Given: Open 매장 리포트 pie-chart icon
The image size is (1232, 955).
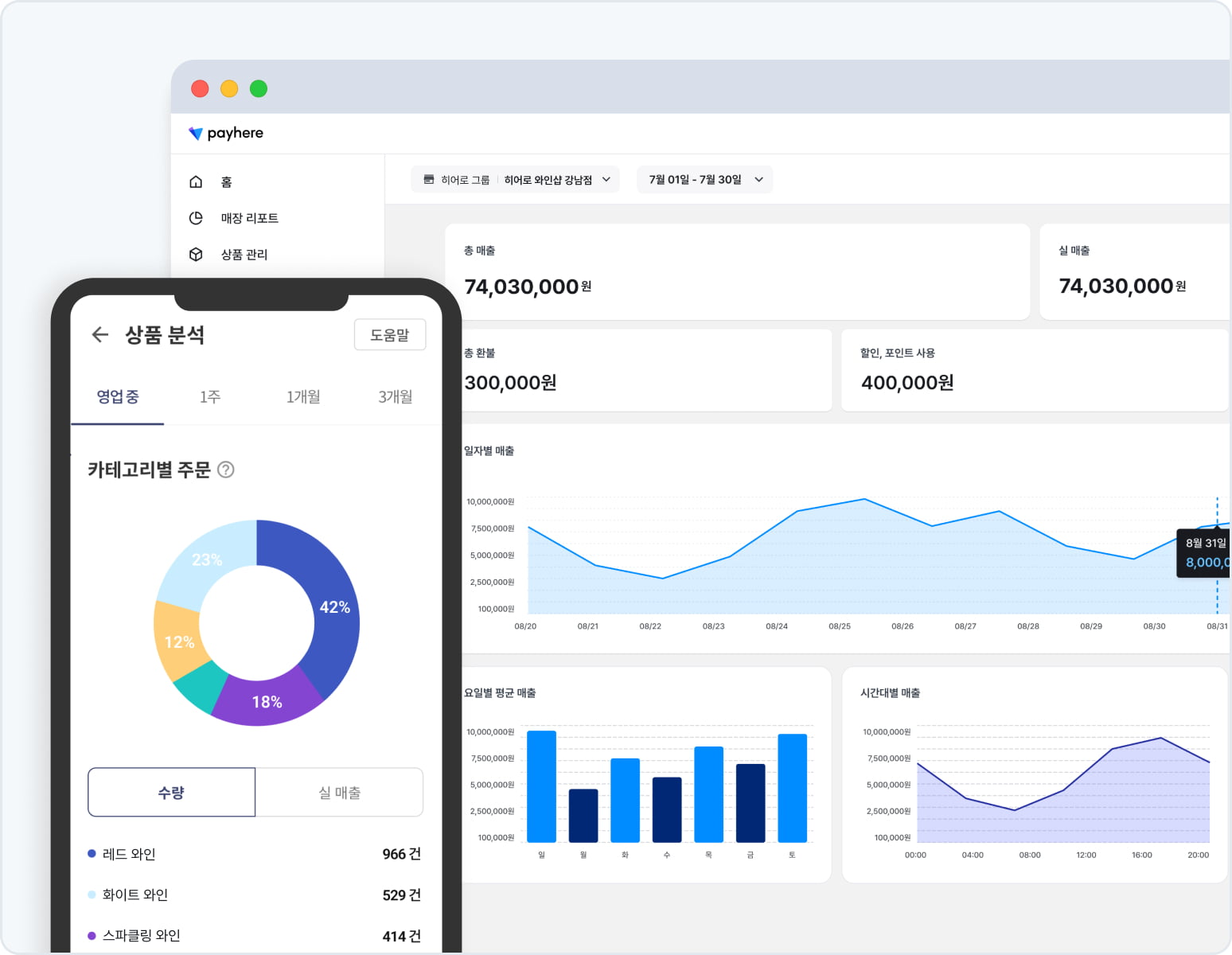Looking at the screenshot, I should pos(196,218).
